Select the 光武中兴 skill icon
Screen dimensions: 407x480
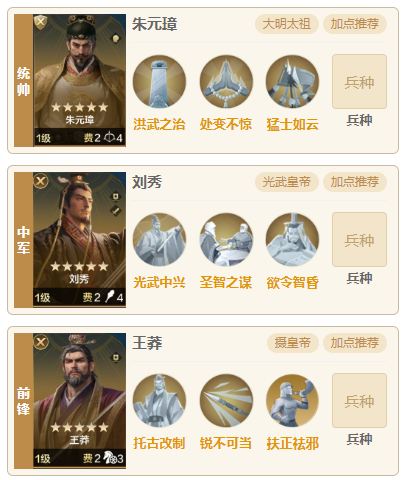click(159, 239)
